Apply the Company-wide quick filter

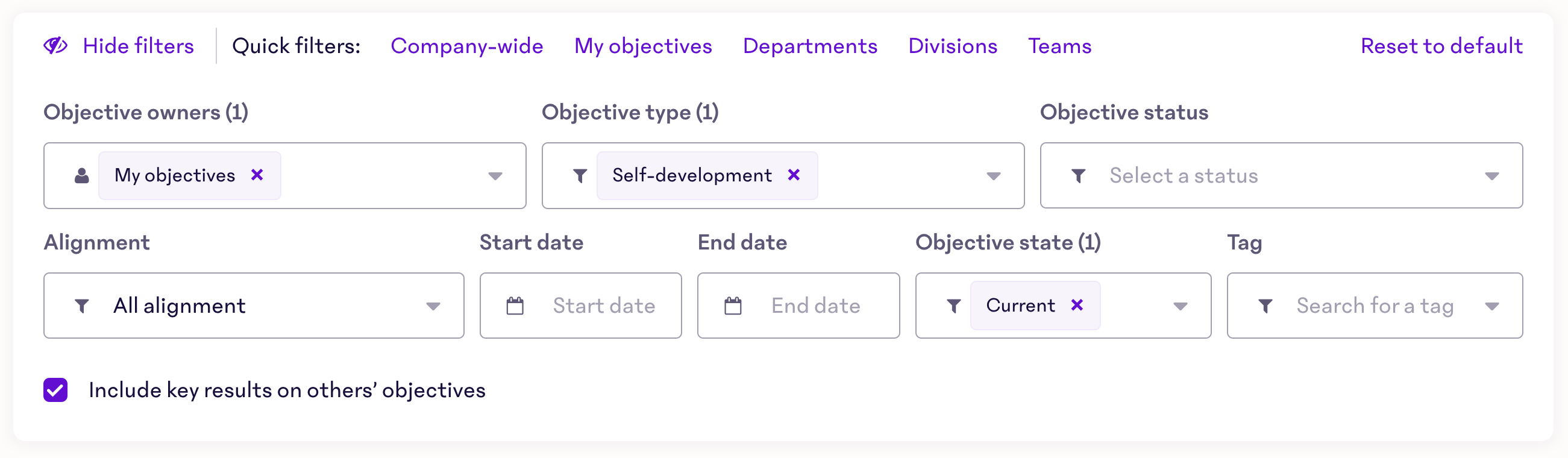pyautogui.click(x=467, y=46)
